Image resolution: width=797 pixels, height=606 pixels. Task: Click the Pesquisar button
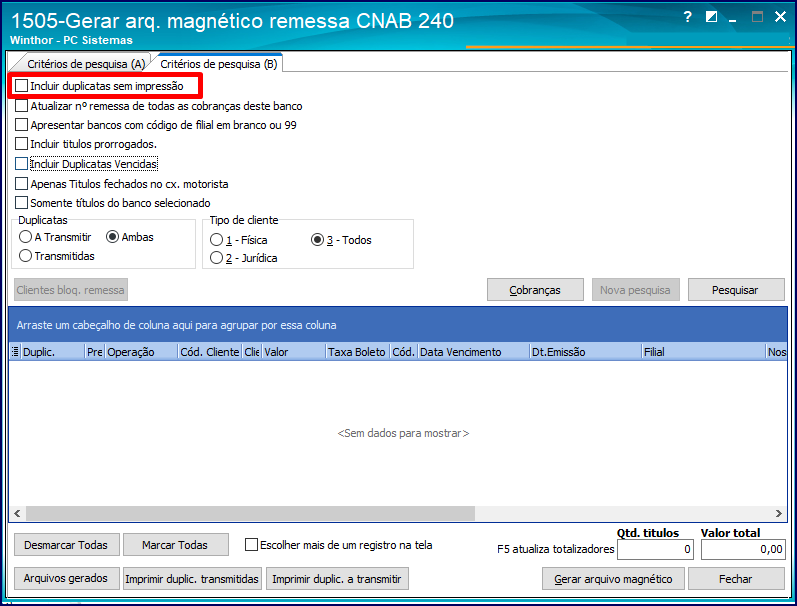(x=735, y=290)
